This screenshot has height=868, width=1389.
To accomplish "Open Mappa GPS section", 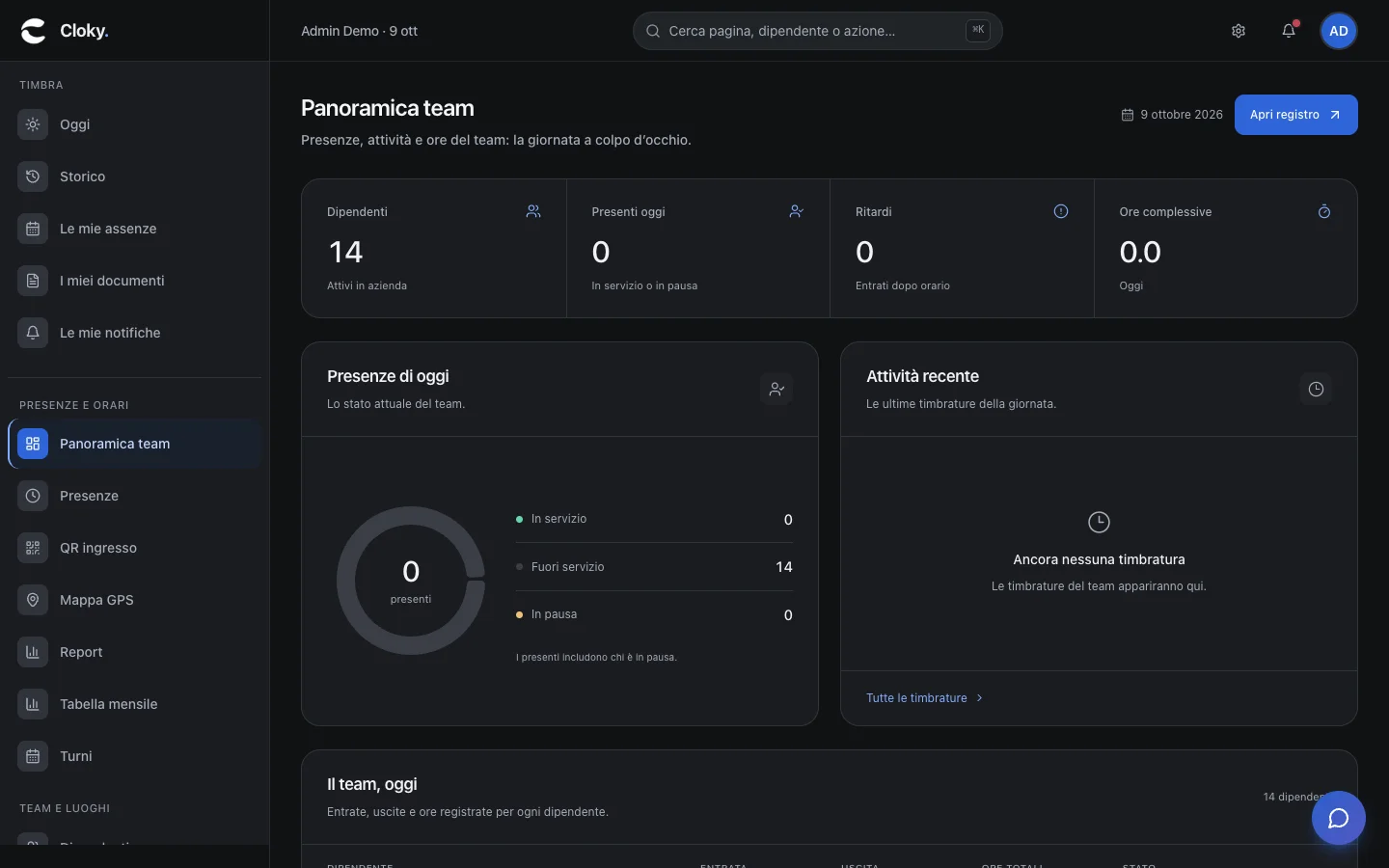I will [134, 600].
